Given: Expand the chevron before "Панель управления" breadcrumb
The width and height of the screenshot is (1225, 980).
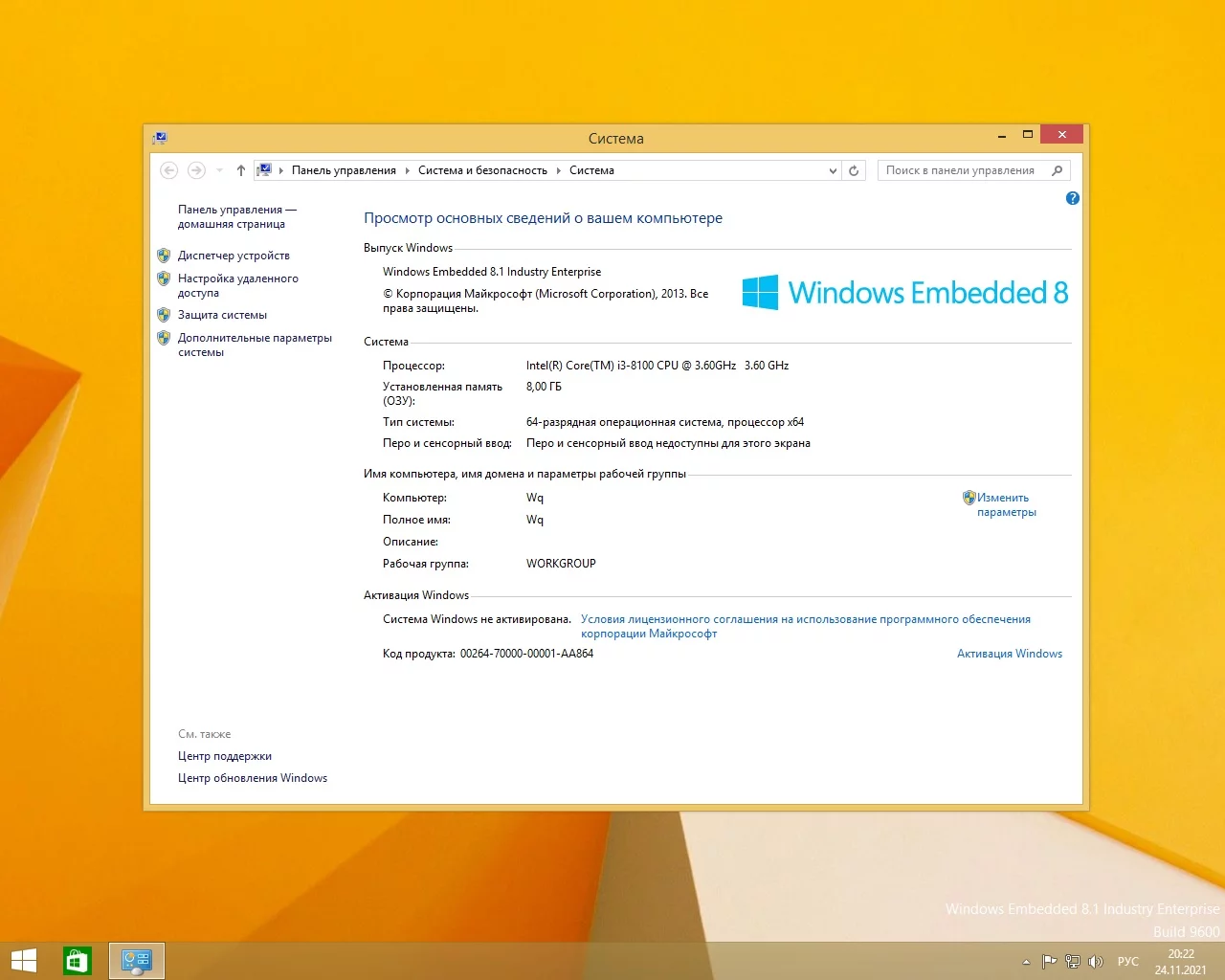Looking at the screenshot, I should (281, 170).
